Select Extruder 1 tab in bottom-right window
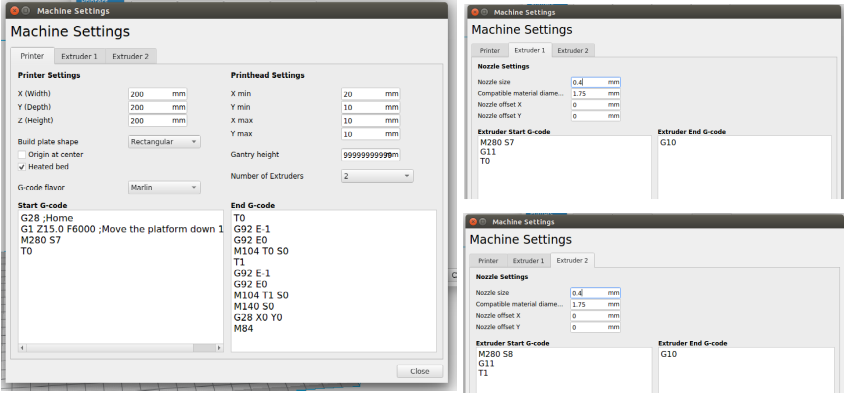 click(x=529, y=261)
